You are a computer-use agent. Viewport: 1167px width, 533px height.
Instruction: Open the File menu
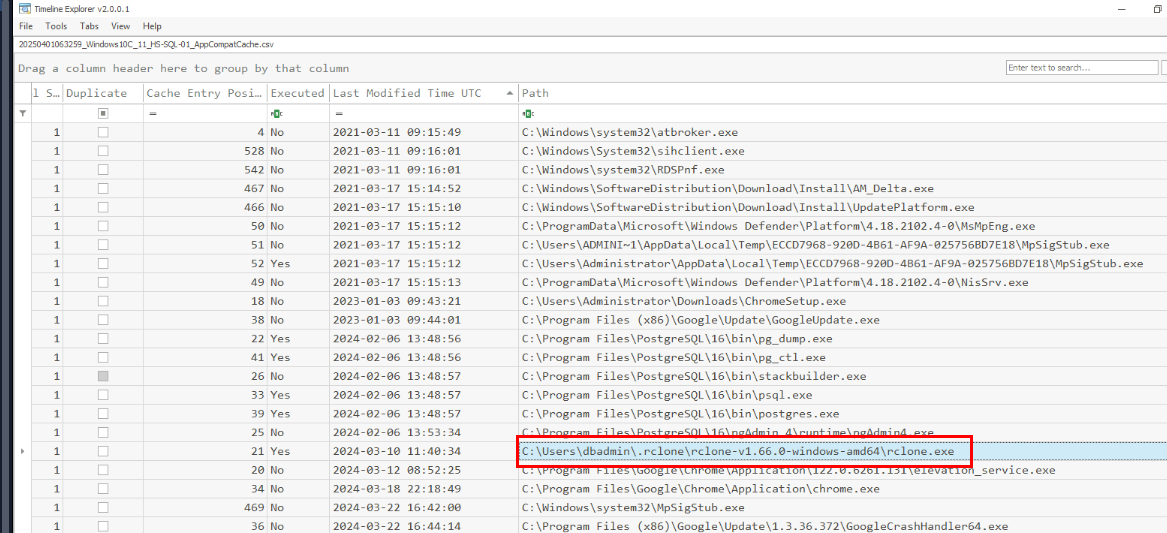click(x=26, y=26)
